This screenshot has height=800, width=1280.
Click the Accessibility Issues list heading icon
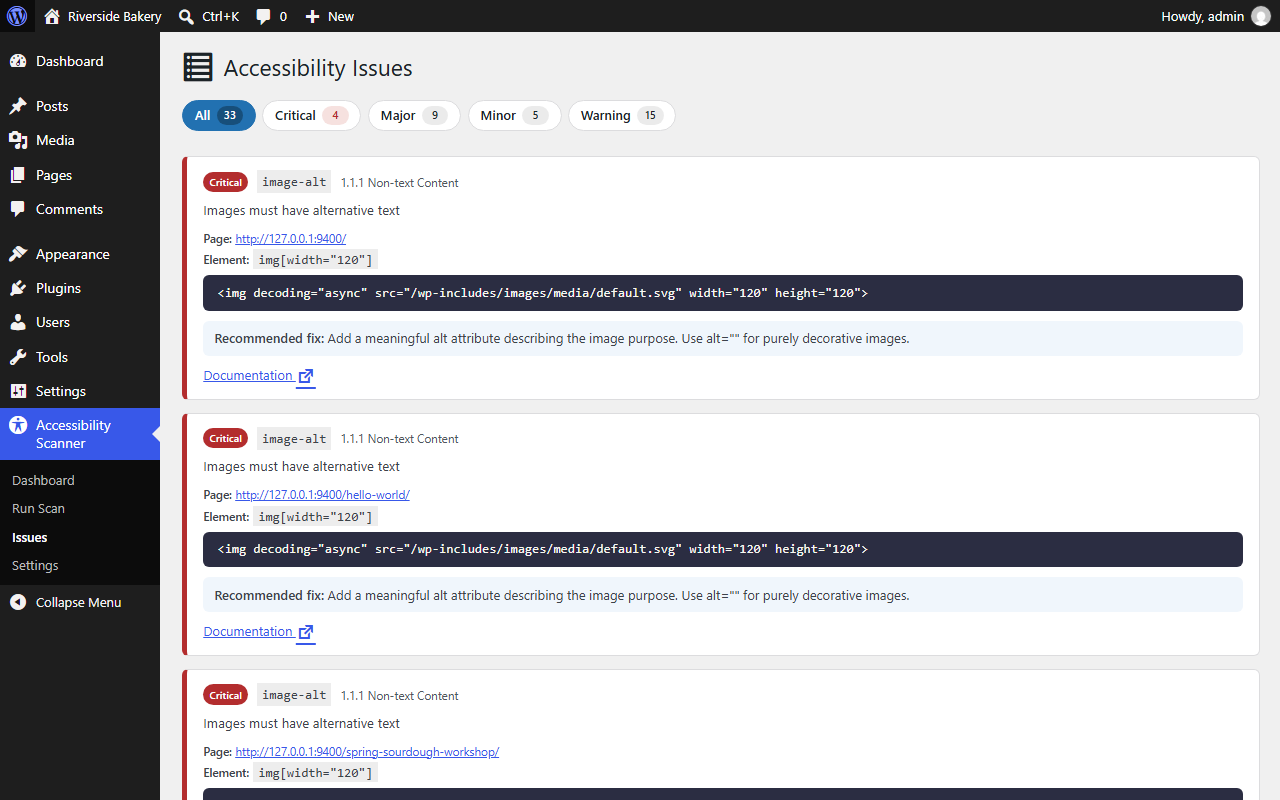(x=198, y=67)
